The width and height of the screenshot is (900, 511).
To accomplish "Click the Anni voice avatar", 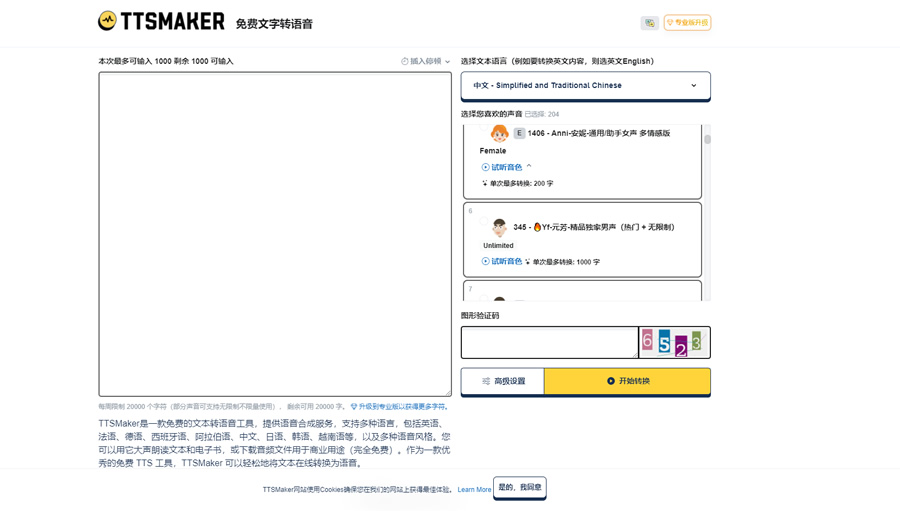I will 499,133.
